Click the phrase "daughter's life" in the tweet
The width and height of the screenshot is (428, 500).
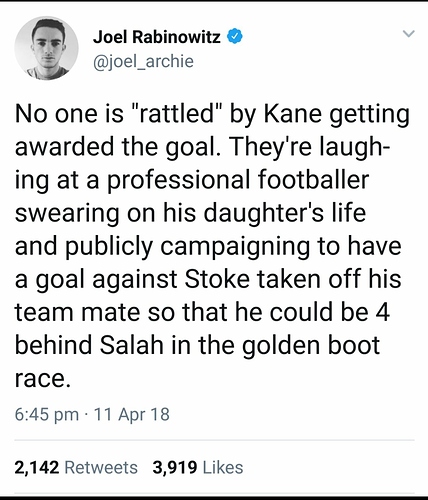click(x=285, y=213)
